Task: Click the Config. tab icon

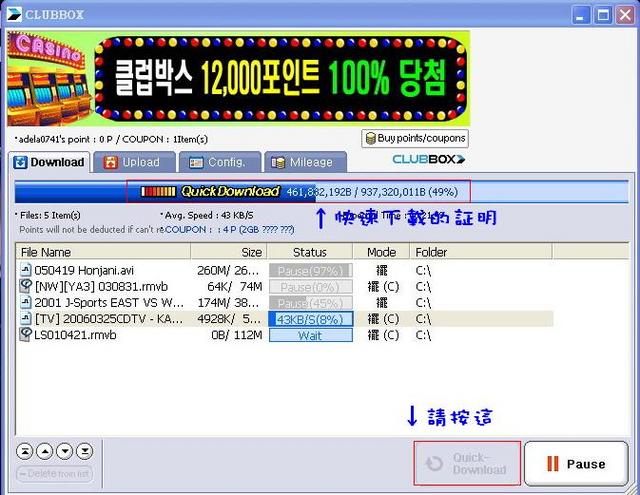Action: coord(196,162)
